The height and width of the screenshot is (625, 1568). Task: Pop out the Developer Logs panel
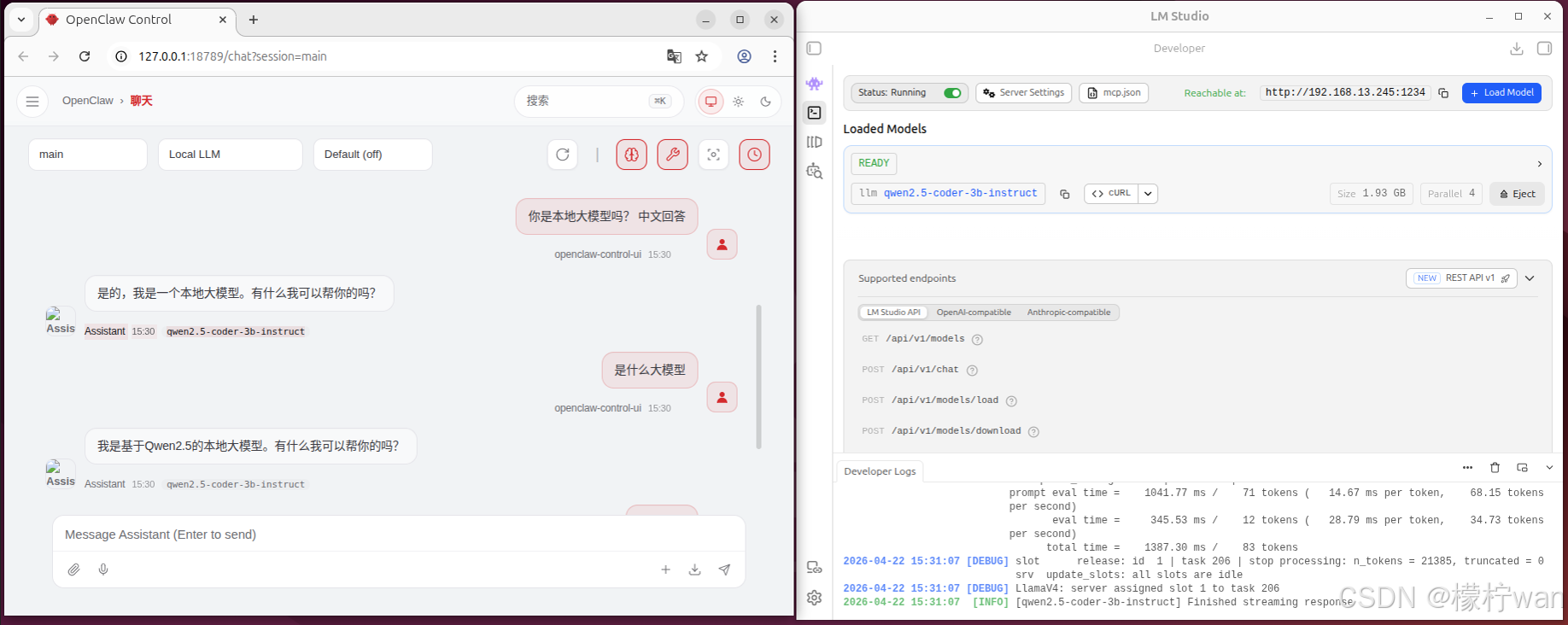pos(1522,468)
